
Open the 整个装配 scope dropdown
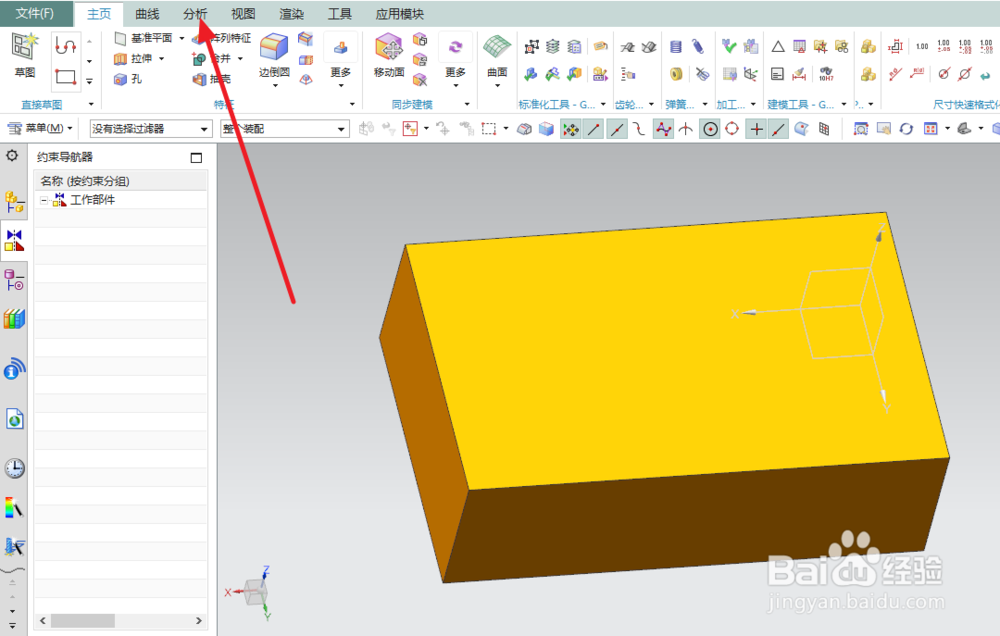285,129
